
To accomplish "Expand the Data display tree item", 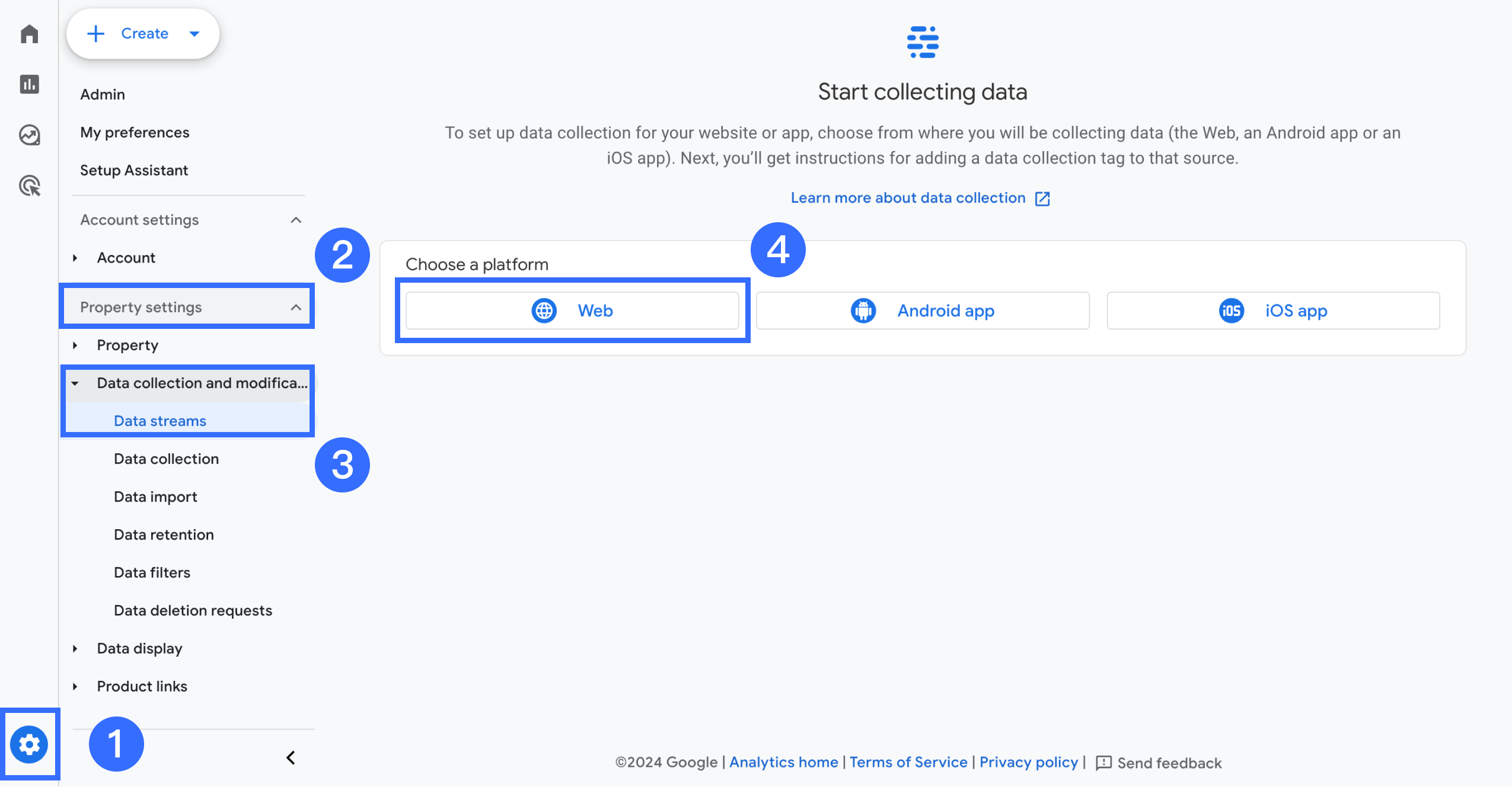I will 75,648.
